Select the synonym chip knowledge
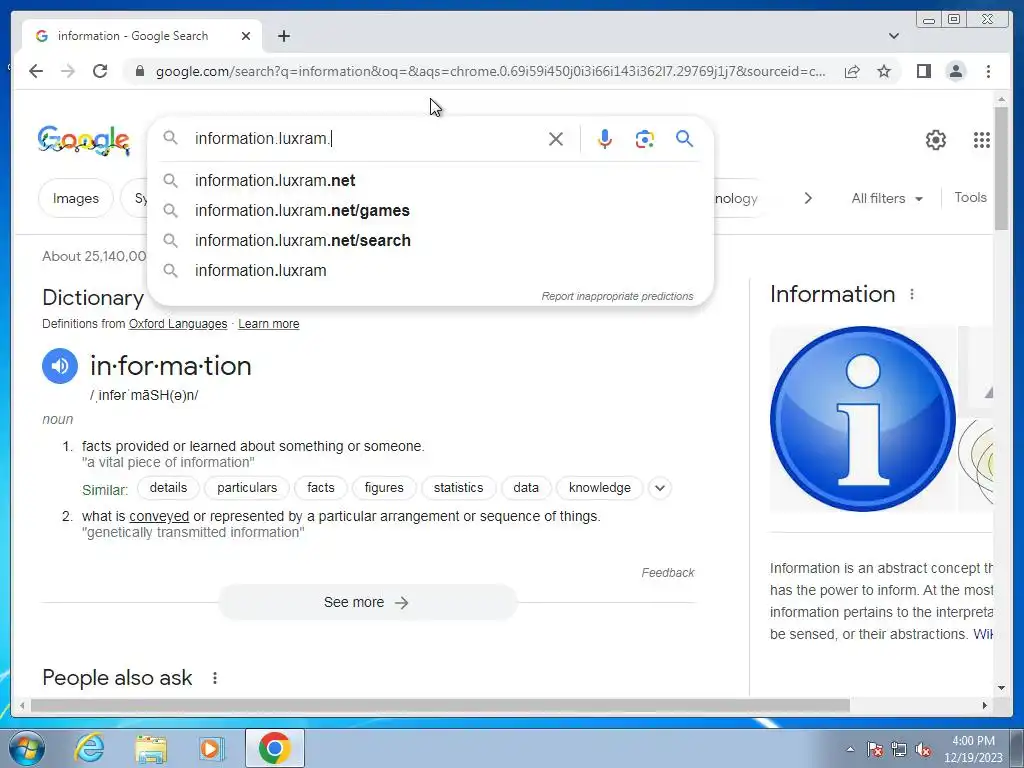Viewport: 1024px width, 768px height. click(600, 488)
